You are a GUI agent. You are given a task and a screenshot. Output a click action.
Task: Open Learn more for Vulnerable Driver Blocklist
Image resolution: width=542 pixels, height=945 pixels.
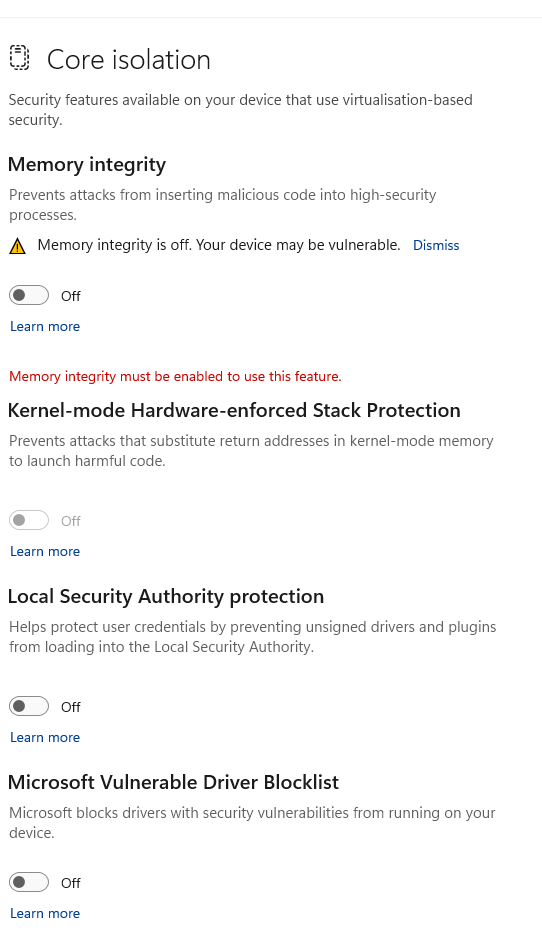pos(45,914)
